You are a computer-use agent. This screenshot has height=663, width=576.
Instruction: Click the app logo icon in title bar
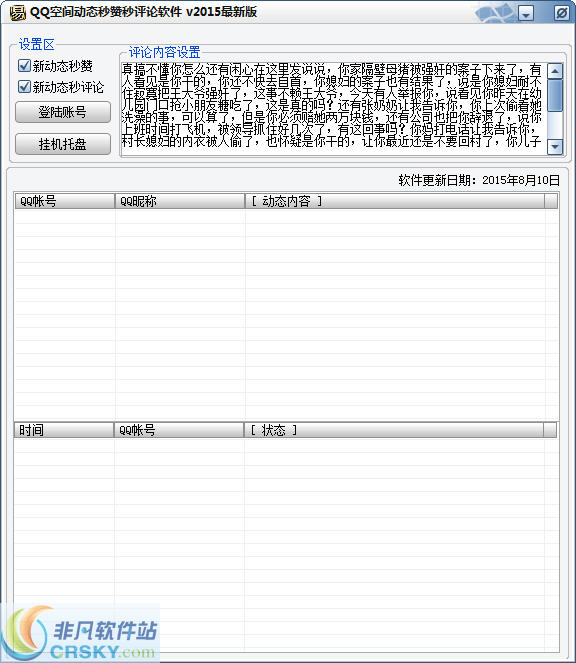click(x=17, y=13)
